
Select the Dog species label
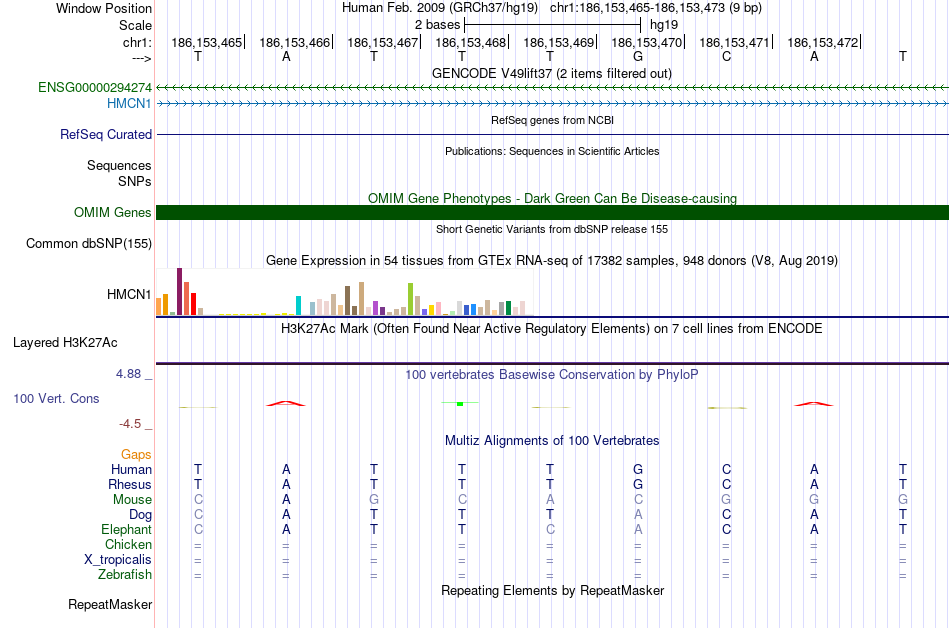click(141, 515)
